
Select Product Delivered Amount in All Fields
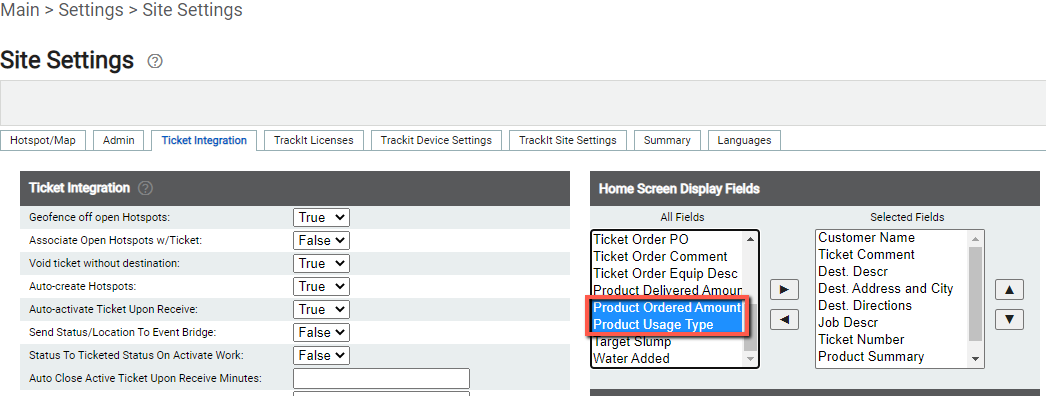668,291
